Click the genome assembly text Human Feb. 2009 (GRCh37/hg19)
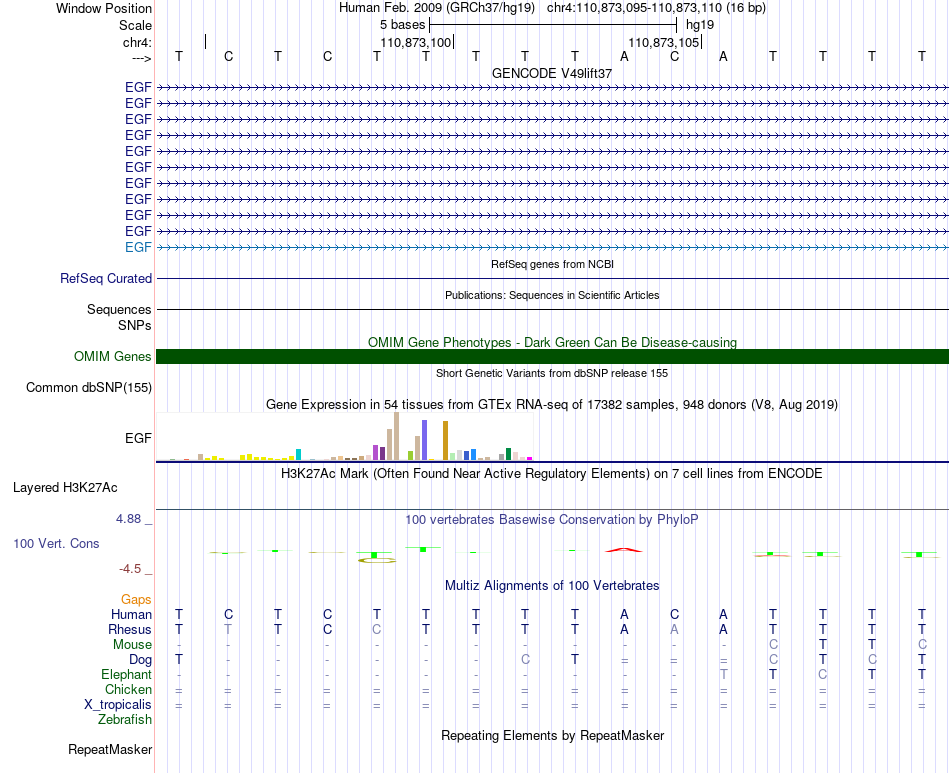 pyautogui.click(x=437, y=8)
